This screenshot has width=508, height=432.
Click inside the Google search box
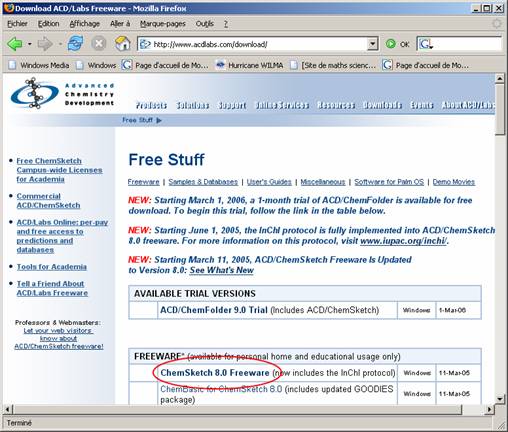pos(467,44)
